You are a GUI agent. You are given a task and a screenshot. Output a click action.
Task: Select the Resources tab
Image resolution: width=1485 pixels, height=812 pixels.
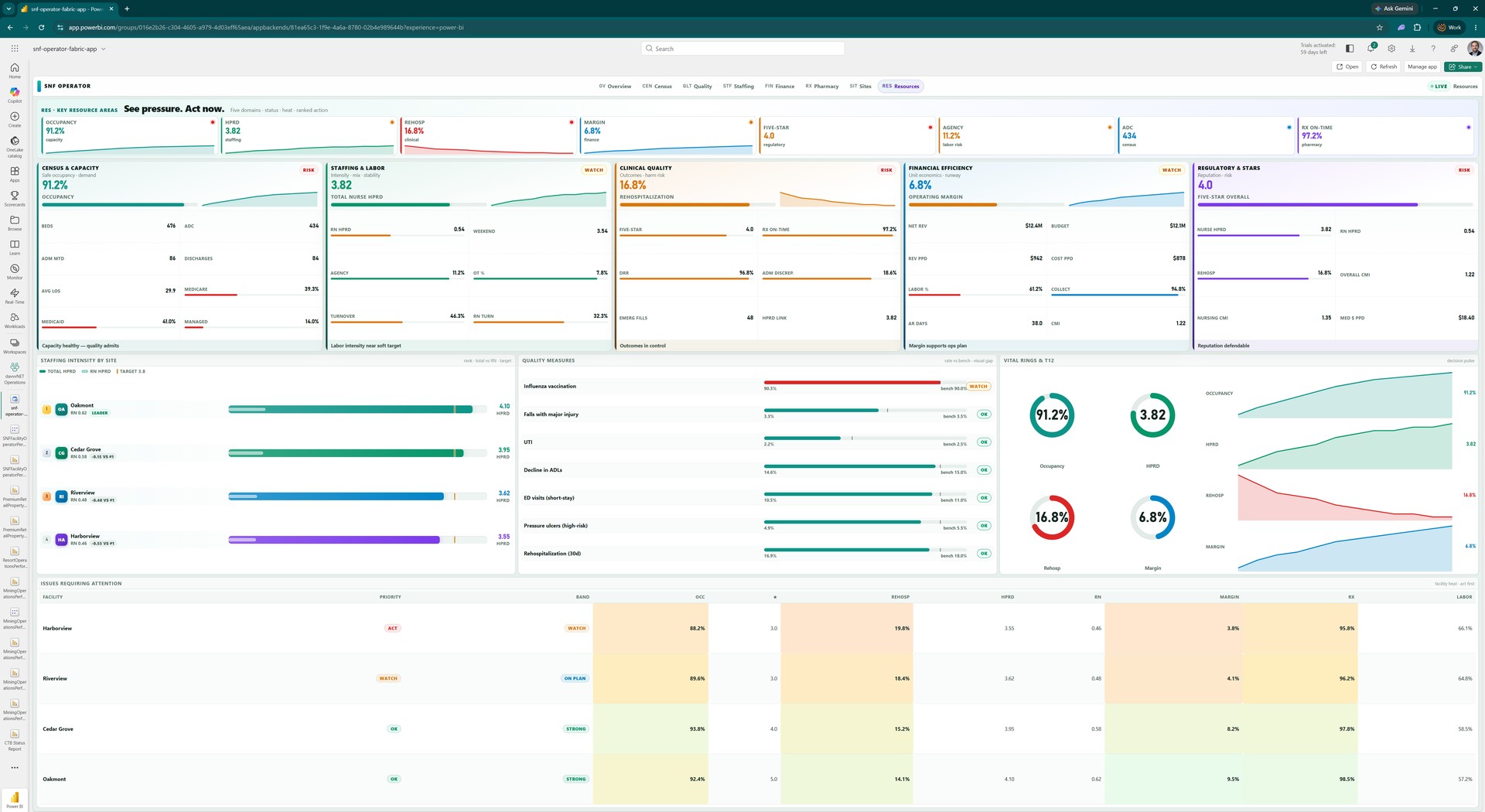901,86
